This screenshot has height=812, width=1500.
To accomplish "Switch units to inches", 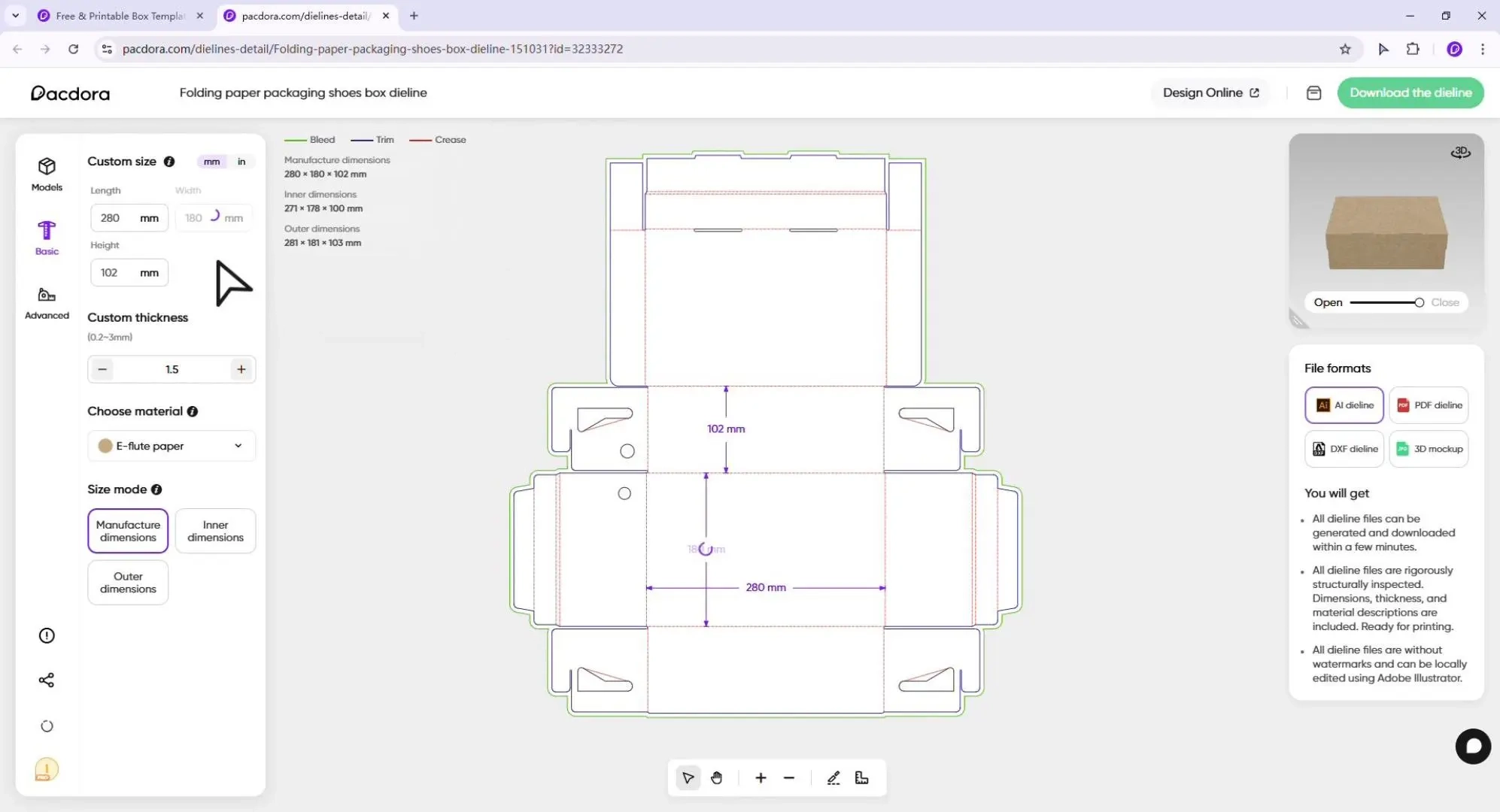I will (x=241, y=161).
